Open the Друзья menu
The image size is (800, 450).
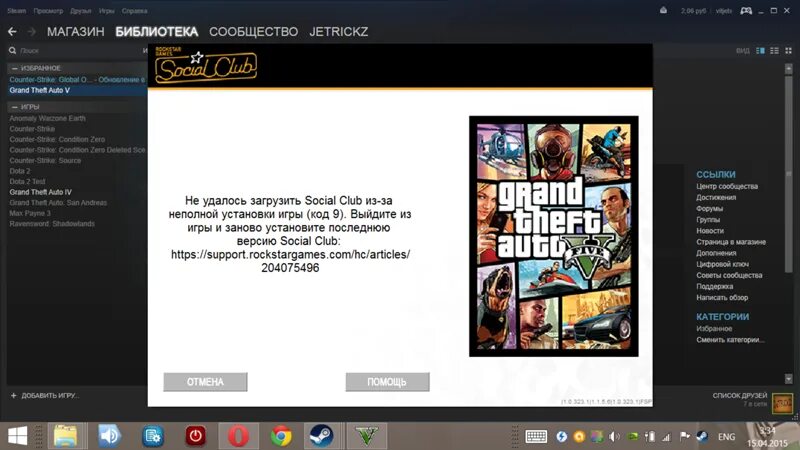tap(81, 11)
